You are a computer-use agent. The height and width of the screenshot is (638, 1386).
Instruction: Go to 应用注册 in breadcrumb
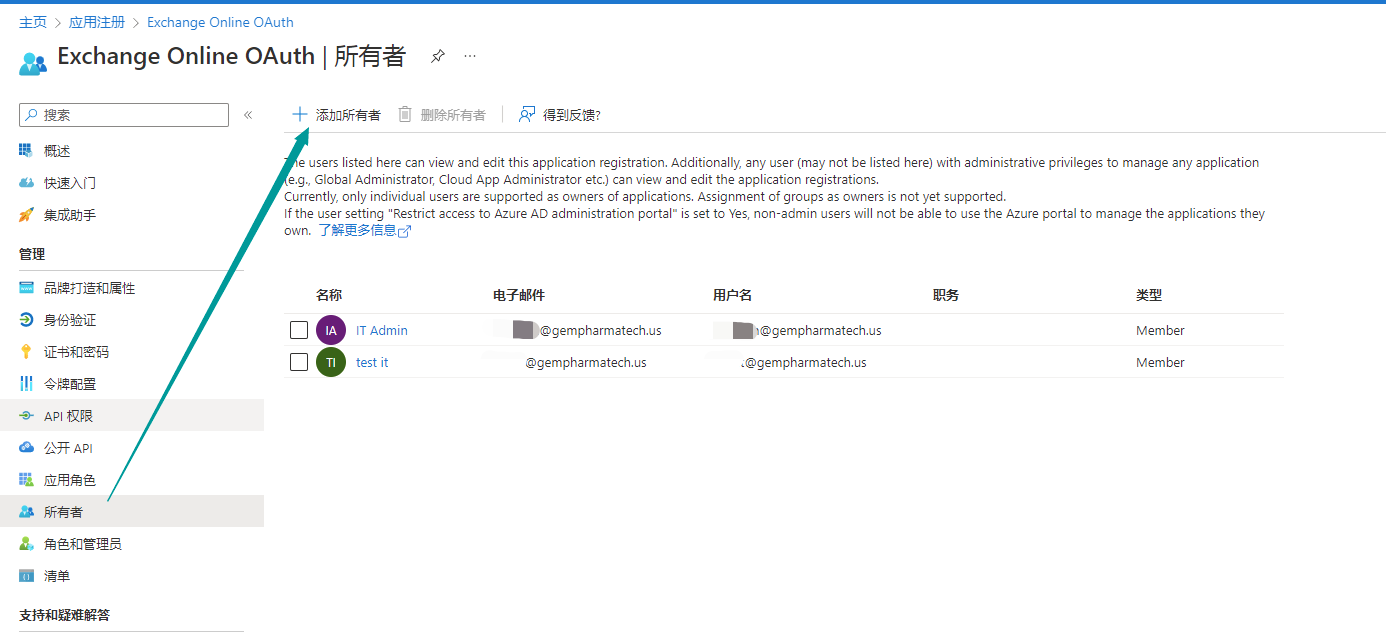(97, 22)
